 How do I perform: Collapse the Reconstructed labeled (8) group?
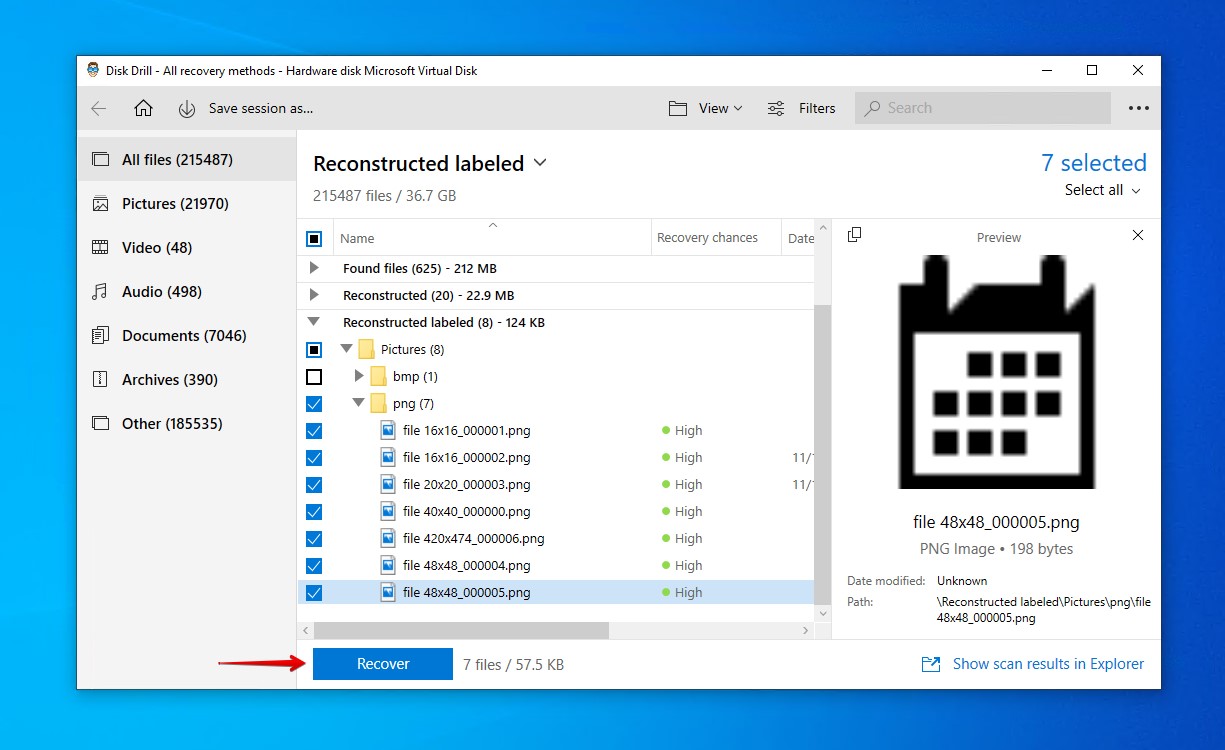[x=314, y=322]
